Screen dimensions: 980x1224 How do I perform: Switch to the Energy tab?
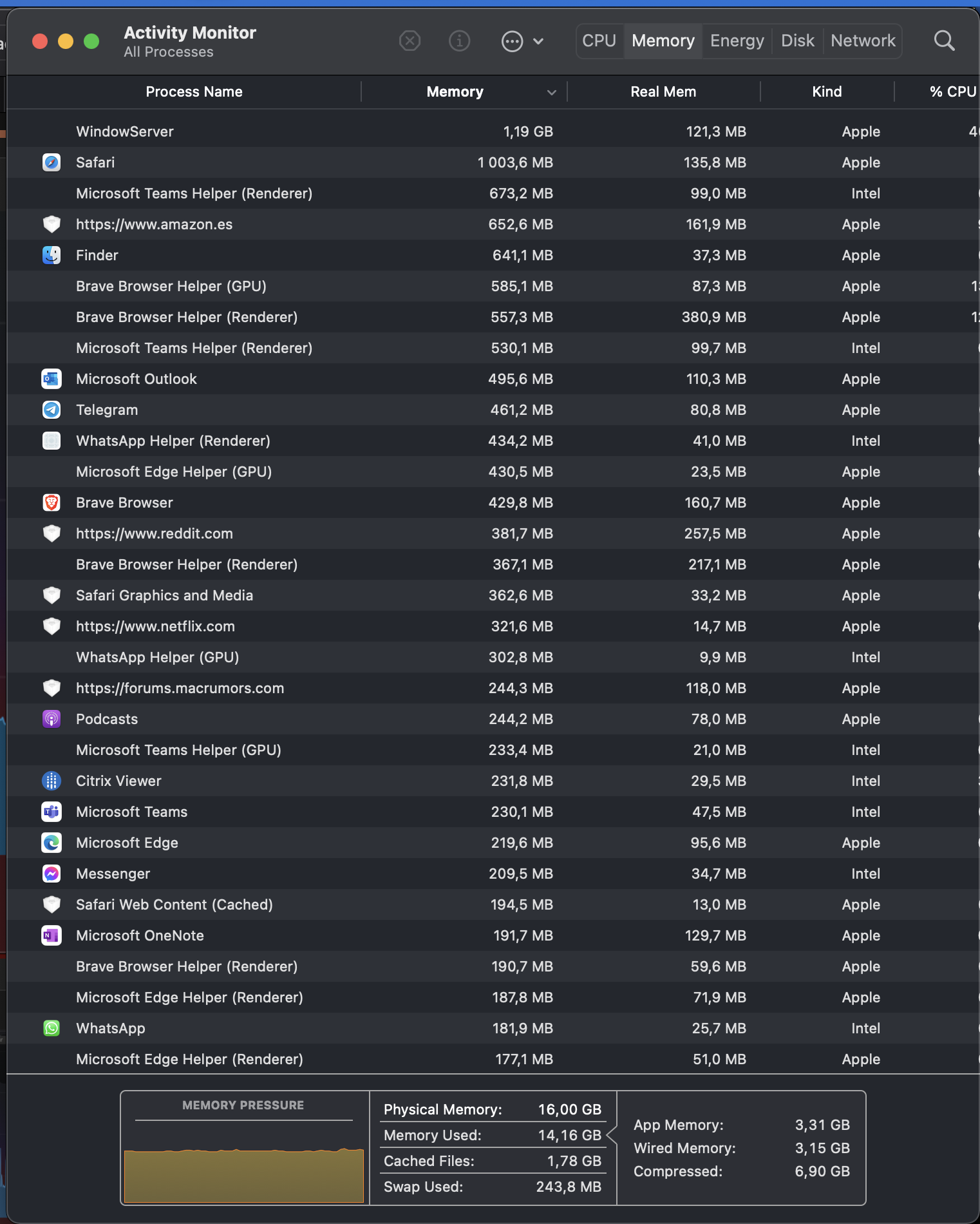coord(737,41)
